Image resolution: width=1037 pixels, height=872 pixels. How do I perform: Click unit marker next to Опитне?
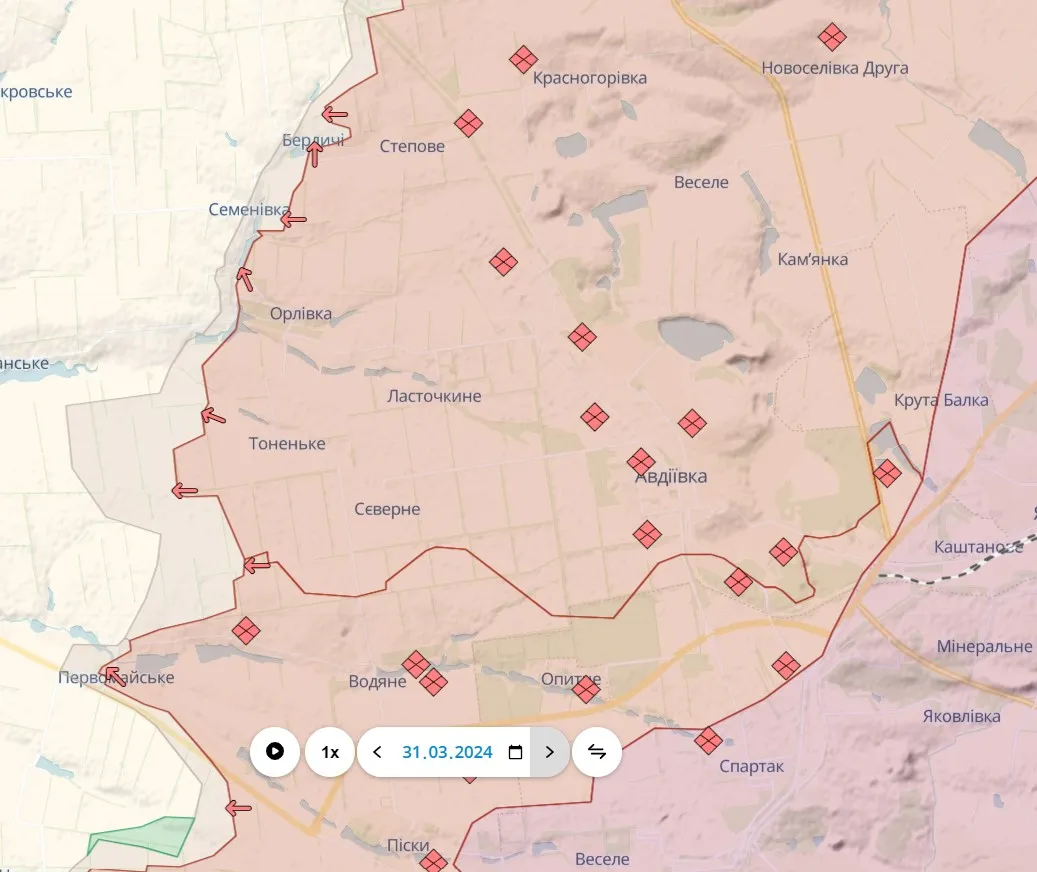586,689
